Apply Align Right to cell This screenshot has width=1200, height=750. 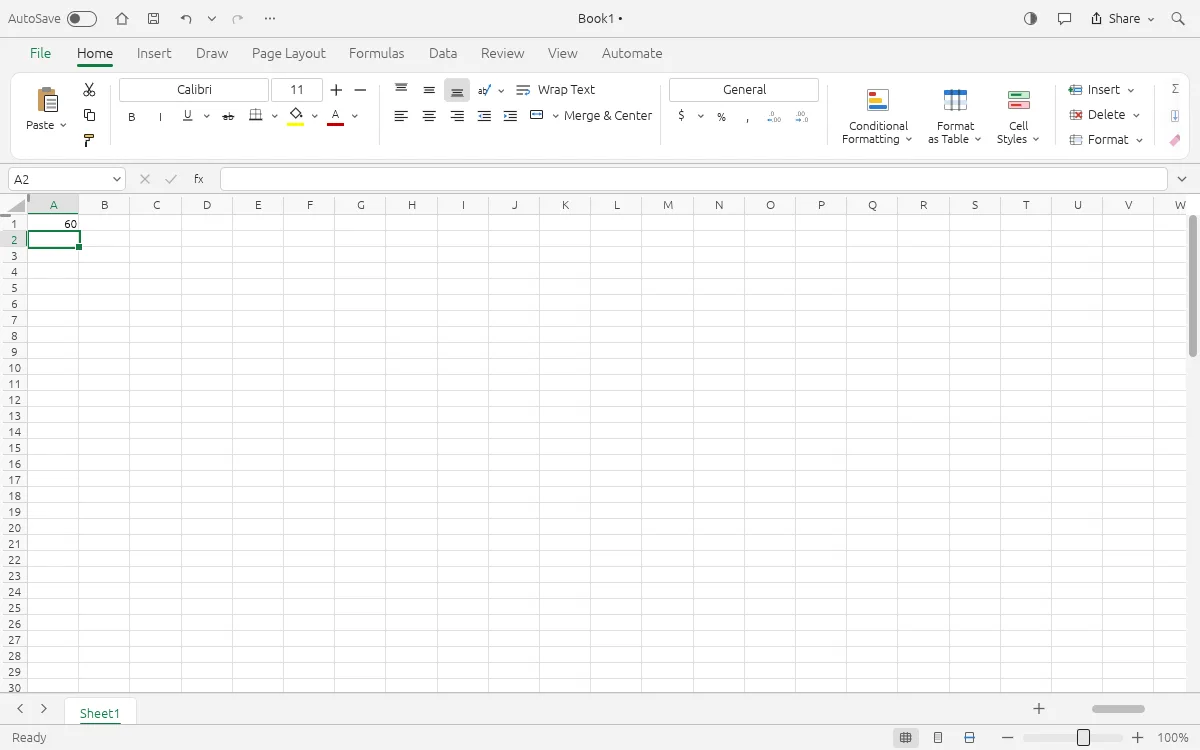pyautogui.click(x=457, y=116)
